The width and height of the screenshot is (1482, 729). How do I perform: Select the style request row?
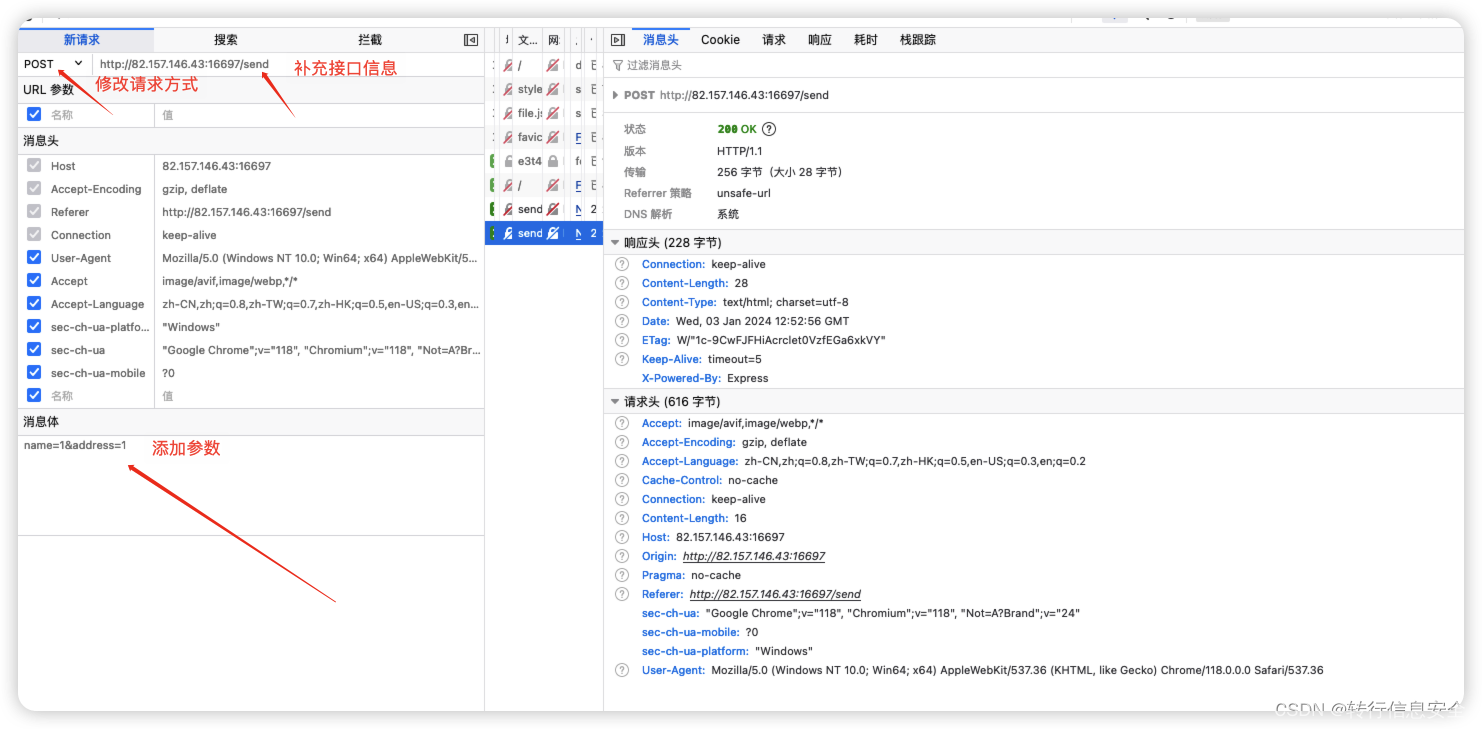tap(544, 89)
